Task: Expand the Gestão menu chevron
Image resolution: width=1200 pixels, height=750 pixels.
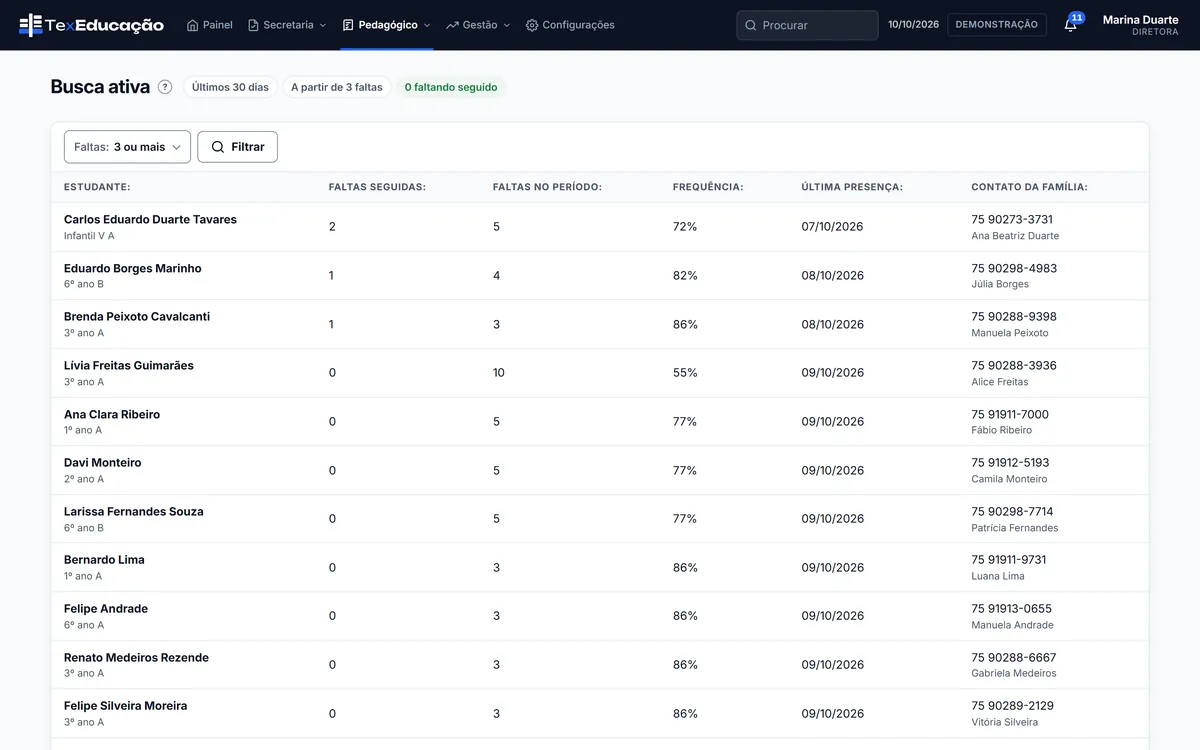Action: pyautogui.click(x=507, y=25)
